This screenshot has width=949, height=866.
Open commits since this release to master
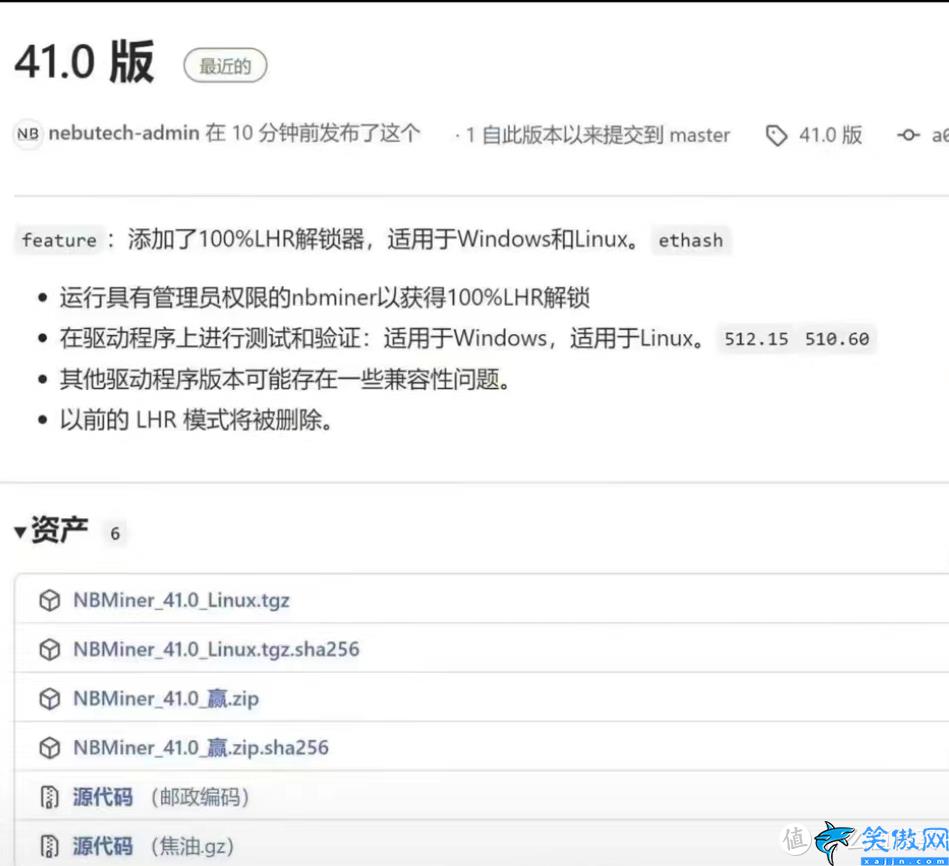(x=598, y=135)
